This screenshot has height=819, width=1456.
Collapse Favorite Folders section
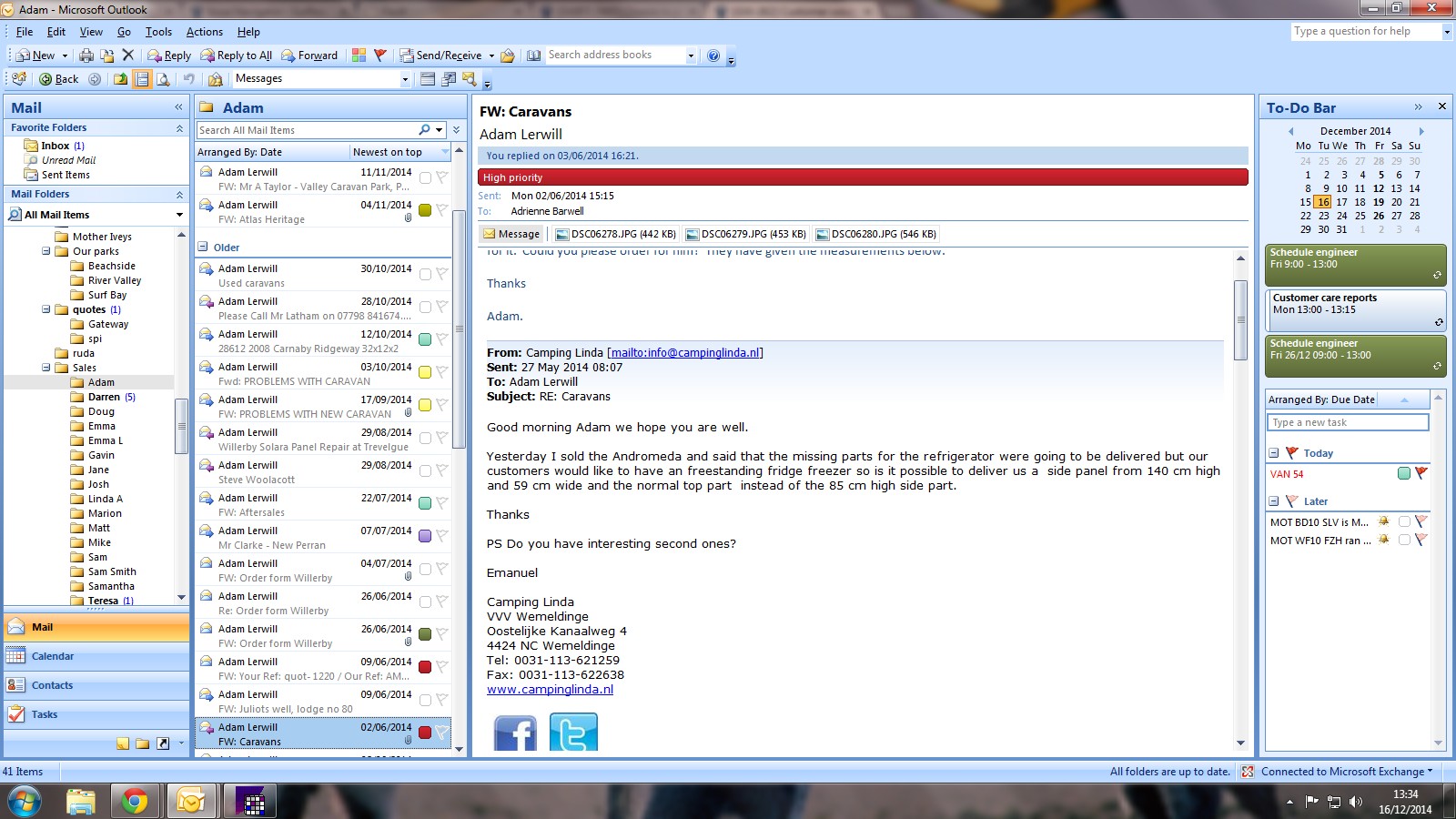pyautogui.click(x=179, y=128)
